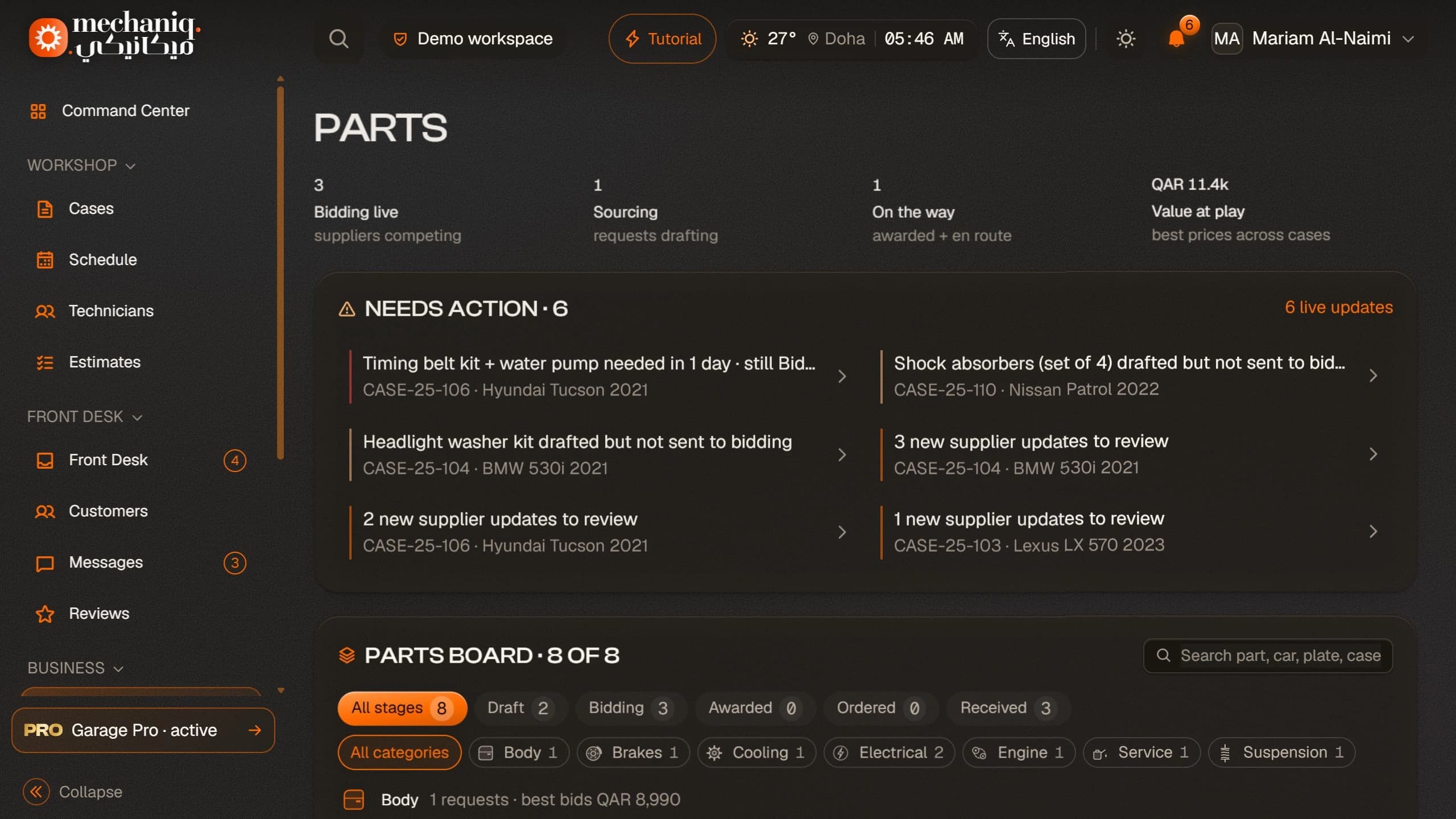Open Cases from the sidebar
Screen dimensions: 1456x819
(x=91, y=209)
